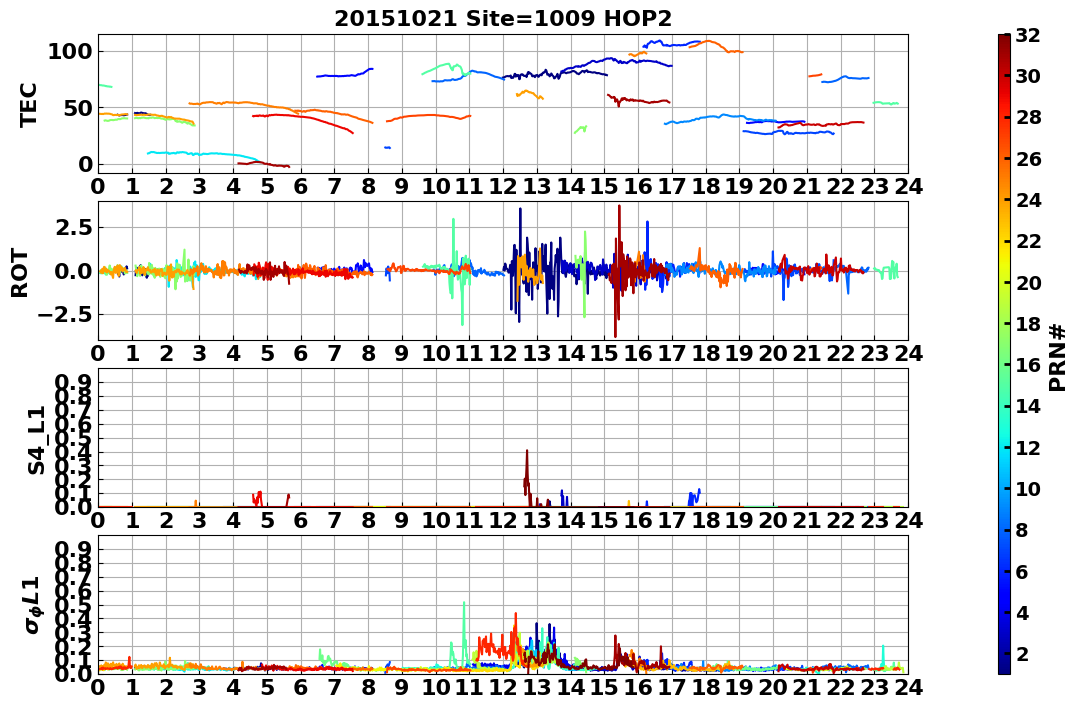This screenshot has width=1077, height=709.
Task: Click the PRN# colorbar label
Action: click(x=1058, y=359)
